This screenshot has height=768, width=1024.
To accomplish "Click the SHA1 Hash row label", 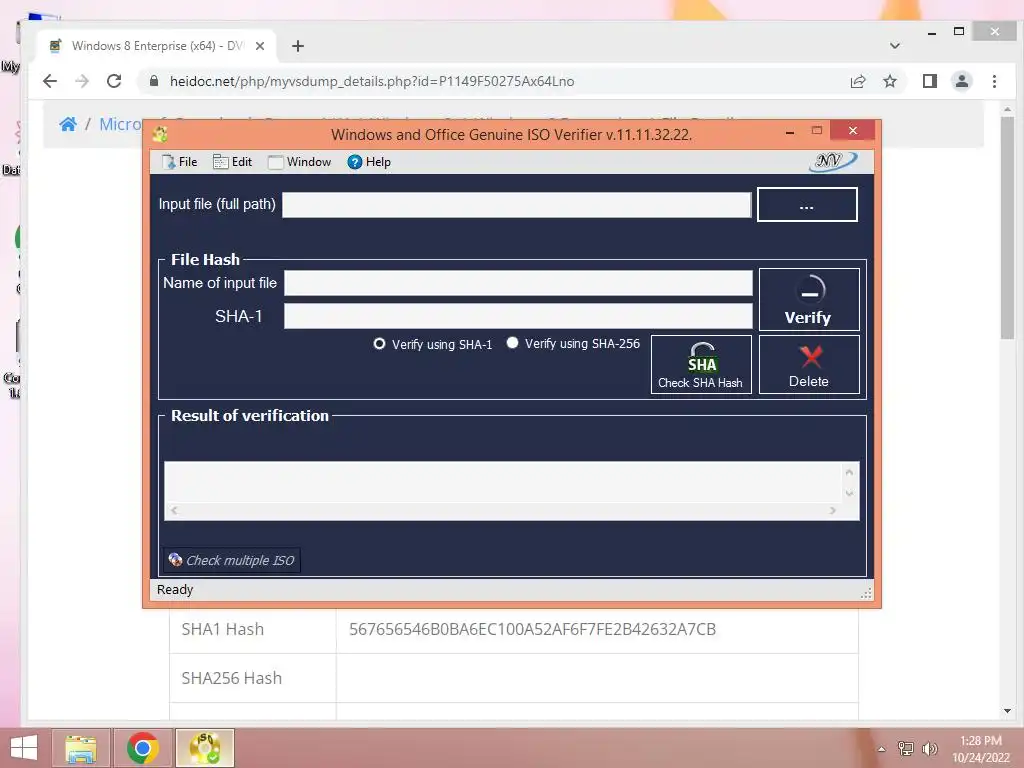I will tap(223, 629).
